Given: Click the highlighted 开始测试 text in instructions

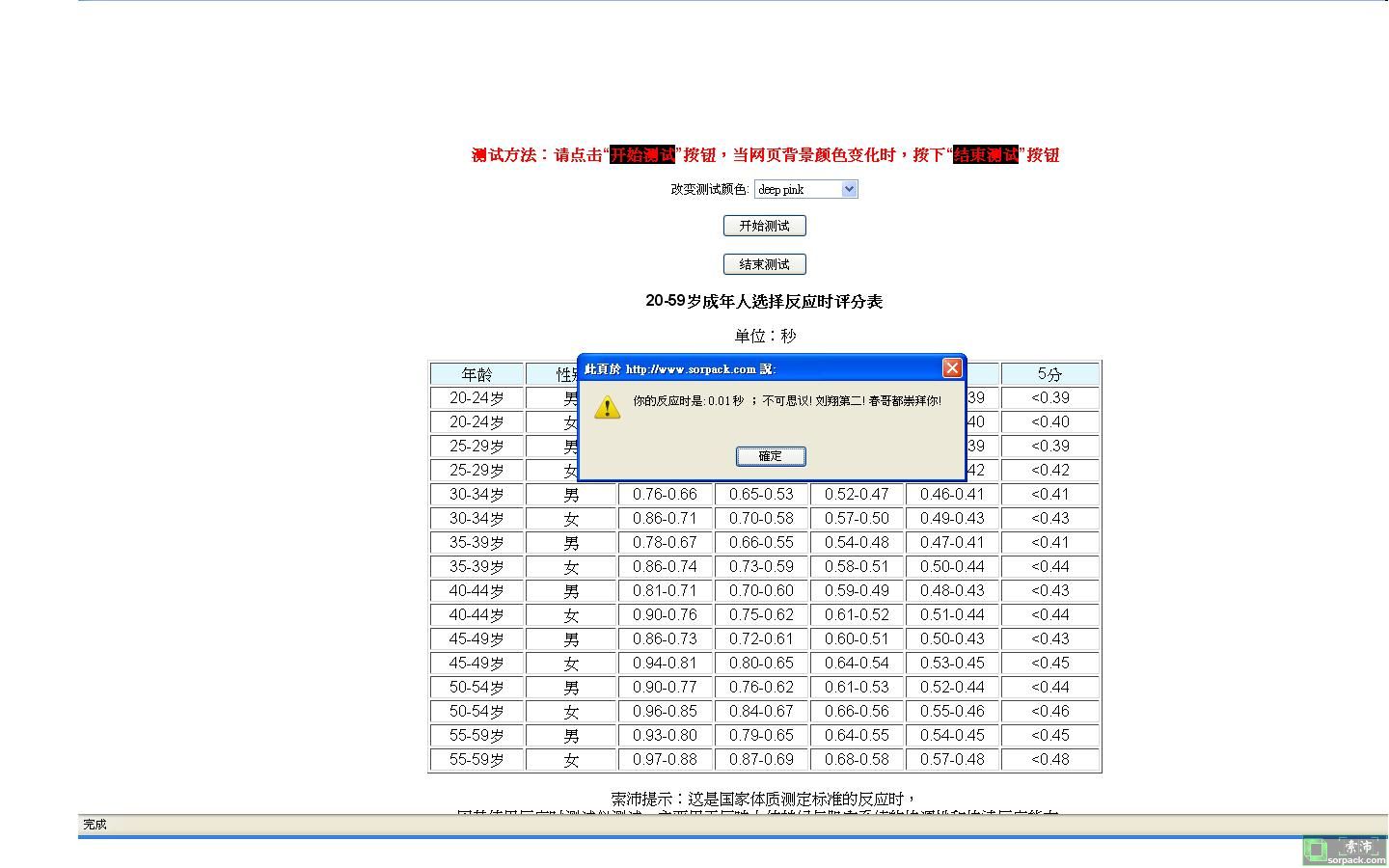Looking at the screenshot, I should 642,155.
